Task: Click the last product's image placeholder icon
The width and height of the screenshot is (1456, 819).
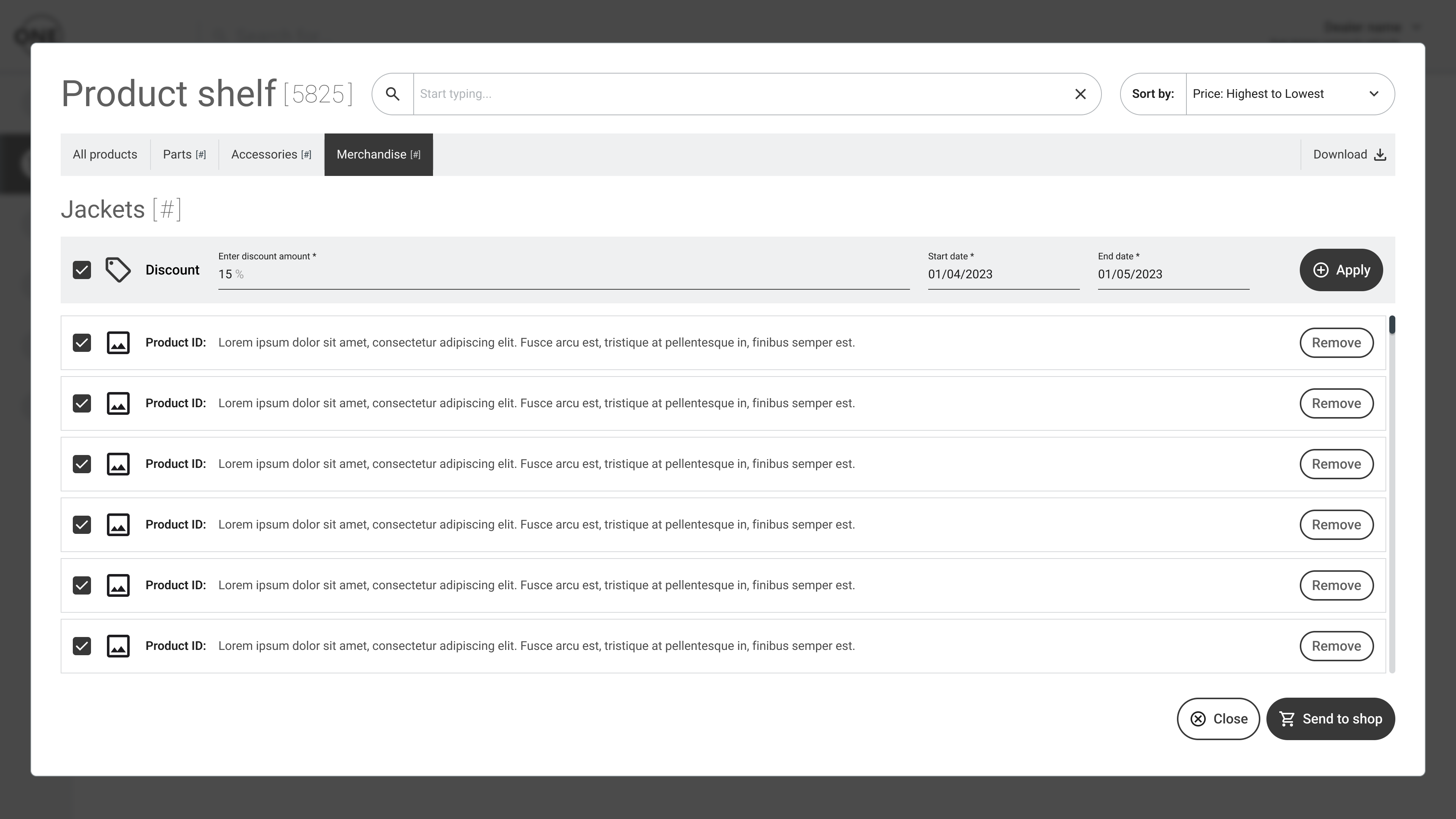Action: click(118, 646)
